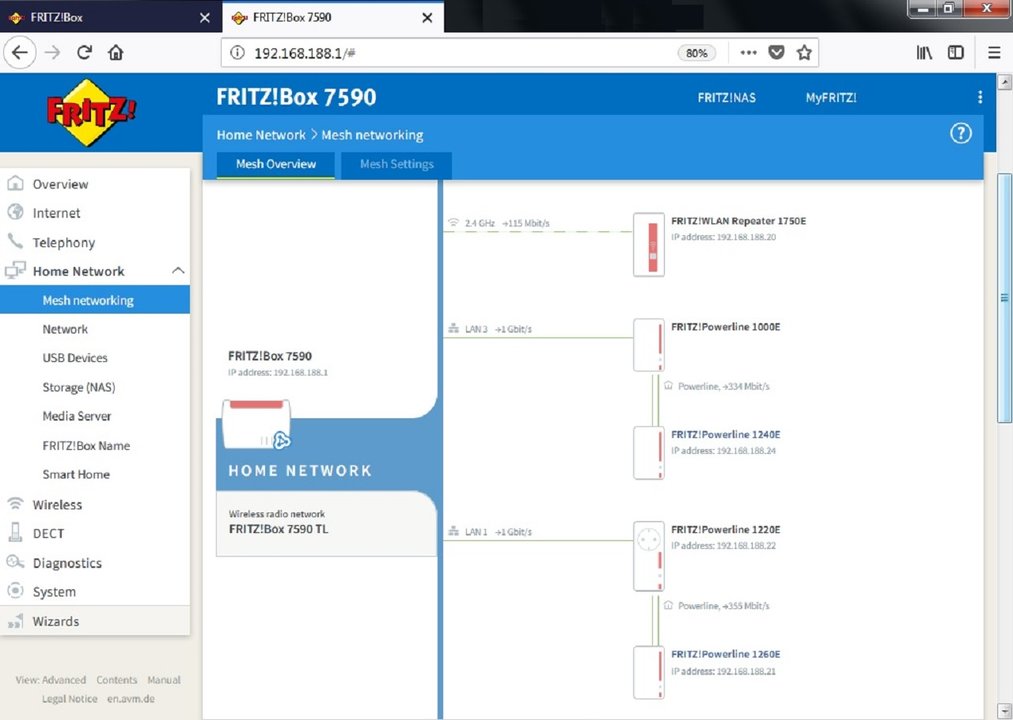The image size is (1013, 720).
Task: Click the FRITZ!Powerline 1240E name link
Action: (x=726, y=434)
